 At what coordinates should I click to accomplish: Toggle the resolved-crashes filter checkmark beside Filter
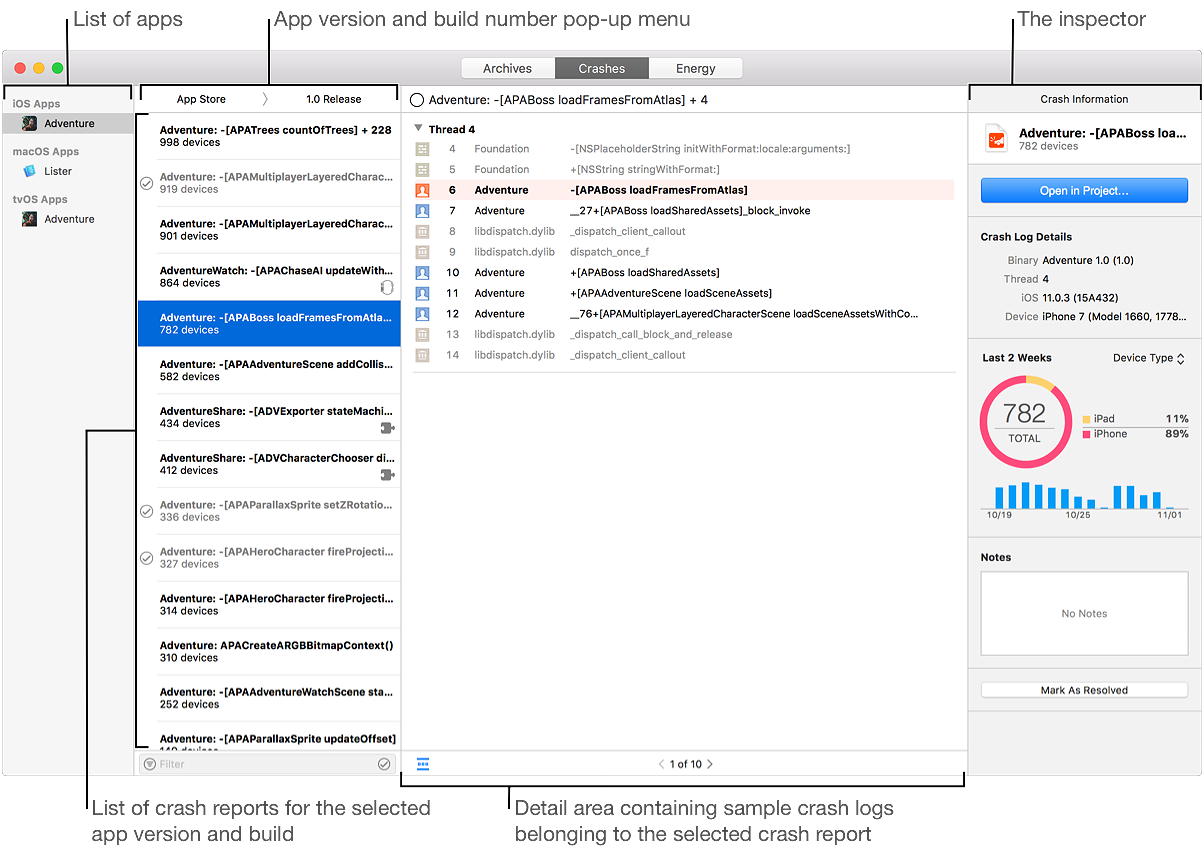pos(384,764)
